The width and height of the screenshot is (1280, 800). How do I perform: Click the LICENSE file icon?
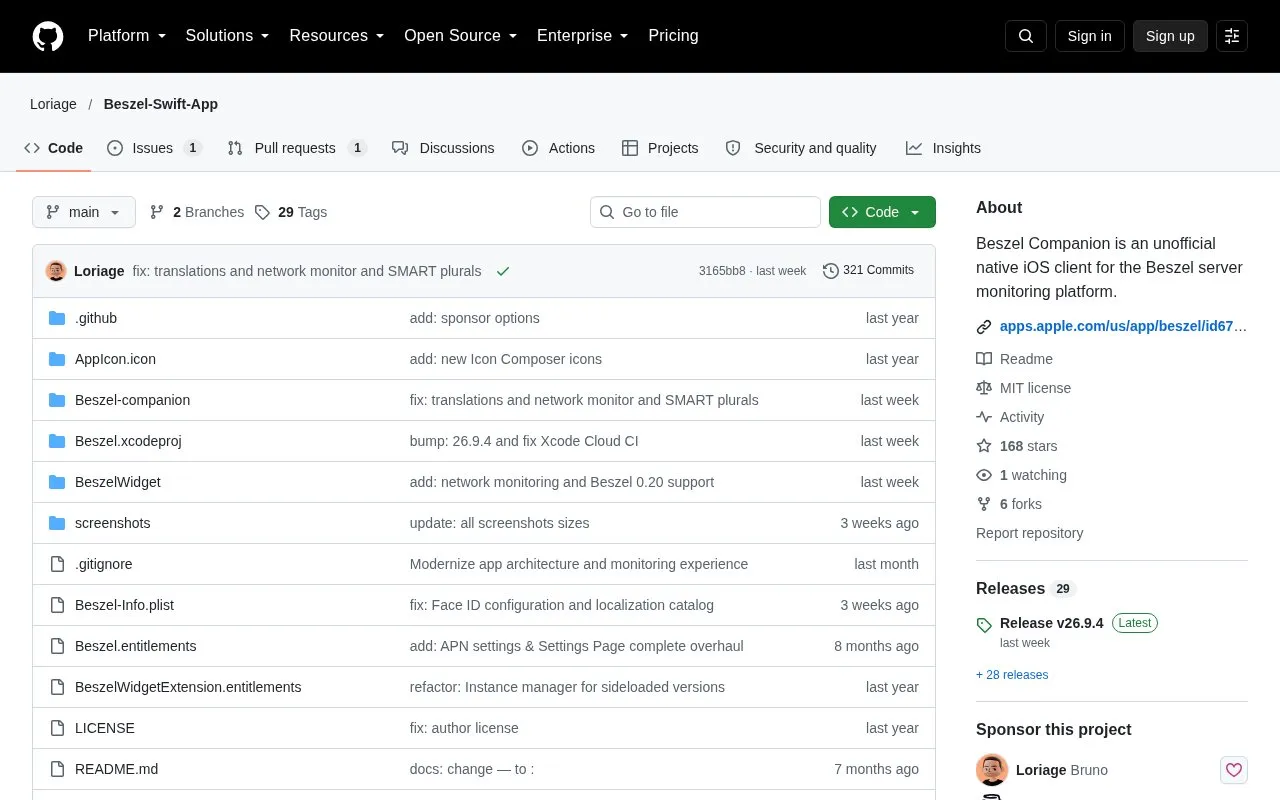pos(57,728)
